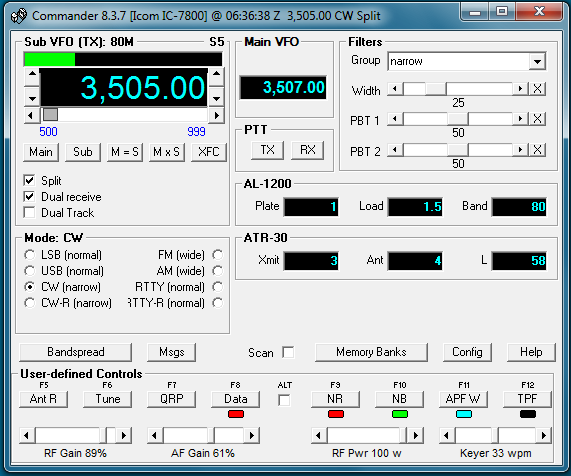Screen dimensions: 571x476
Task: Click the lower-left down arrow beside the frequency display
Action: (x=32, y=98)
